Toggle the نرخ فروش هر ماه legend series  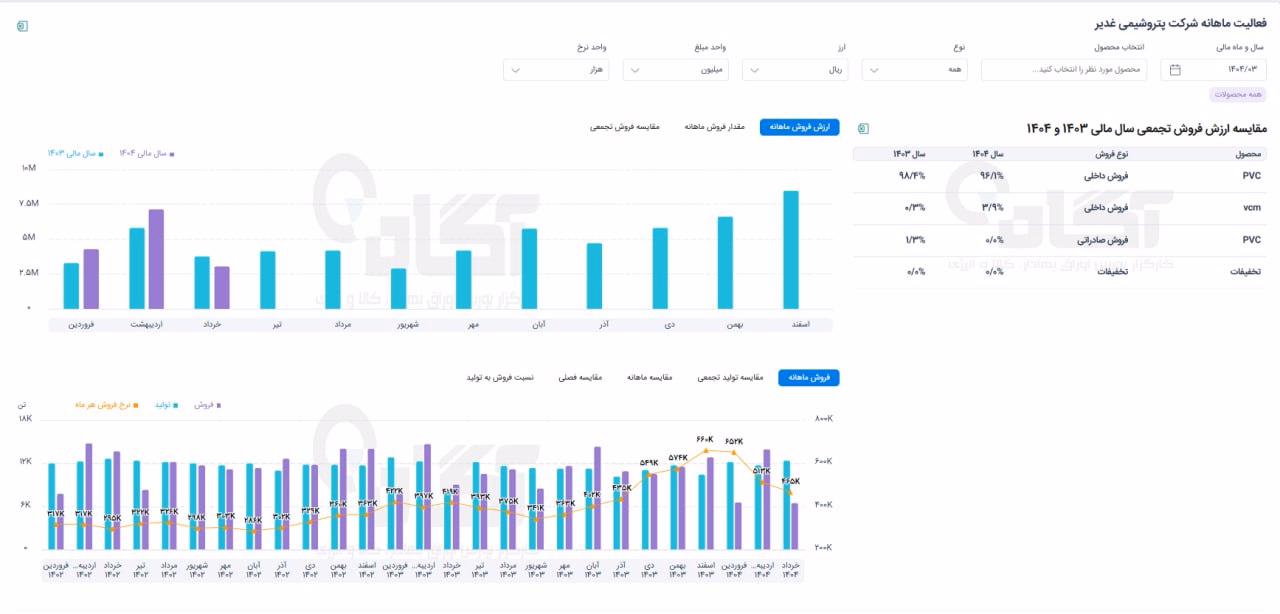click(x=105, y=405)
